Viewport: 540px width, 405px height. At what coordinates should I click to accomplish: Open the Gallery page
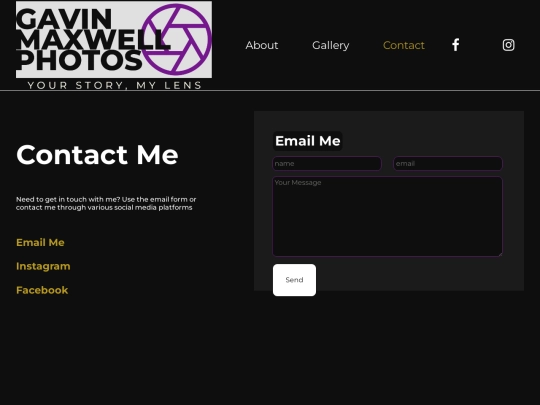tap(331, 45)
